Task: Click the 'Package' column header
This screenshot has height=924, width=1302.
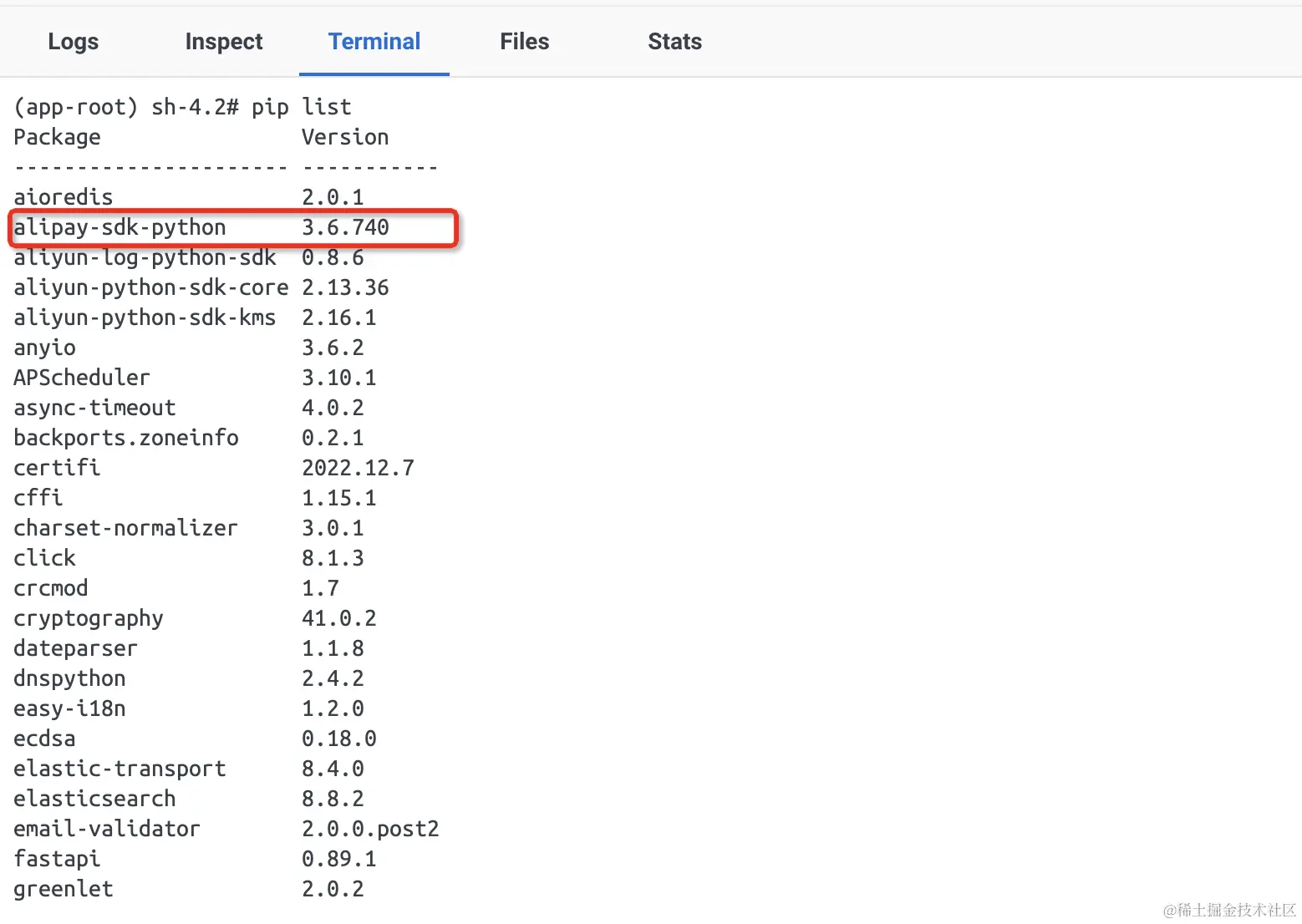Action: tap(57, 137)
